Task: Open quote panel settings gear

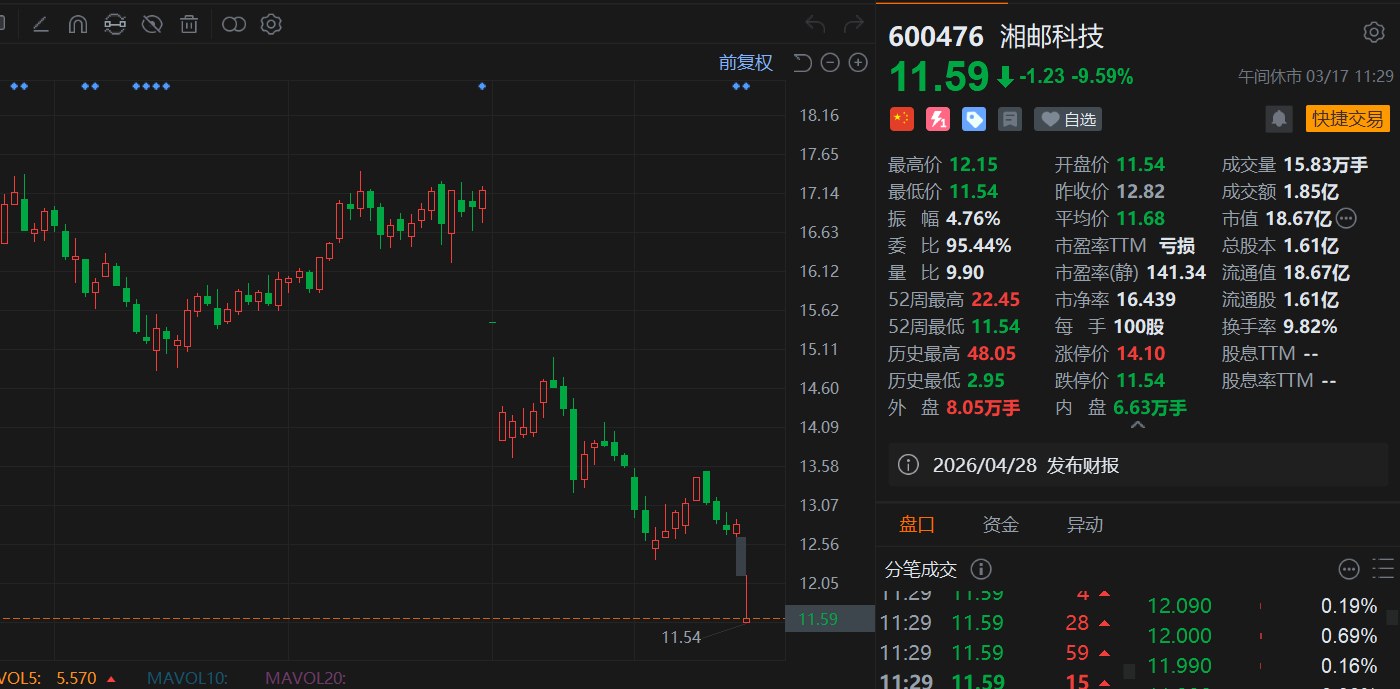Action: click(1374, 33)
